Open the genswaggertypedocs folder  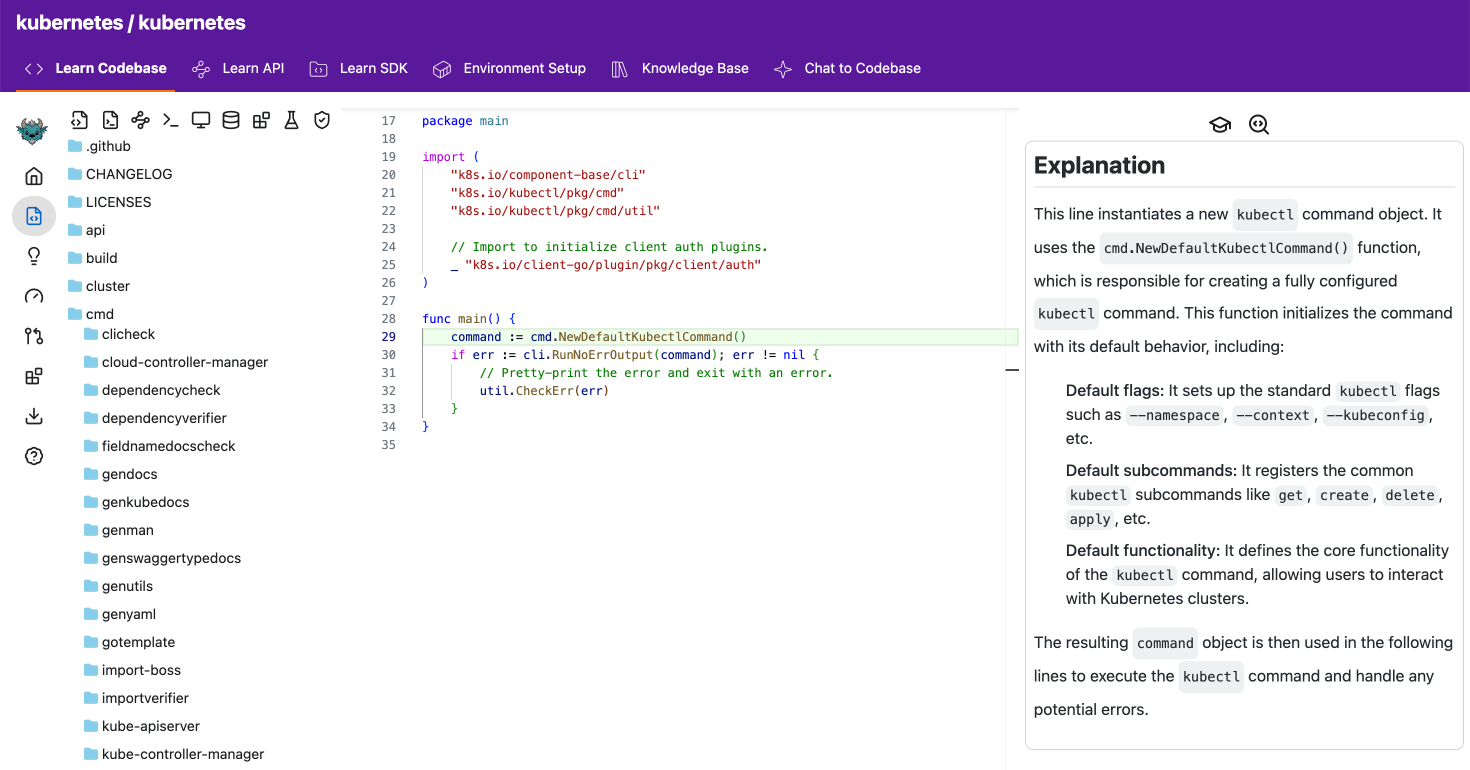coord(162,558)
